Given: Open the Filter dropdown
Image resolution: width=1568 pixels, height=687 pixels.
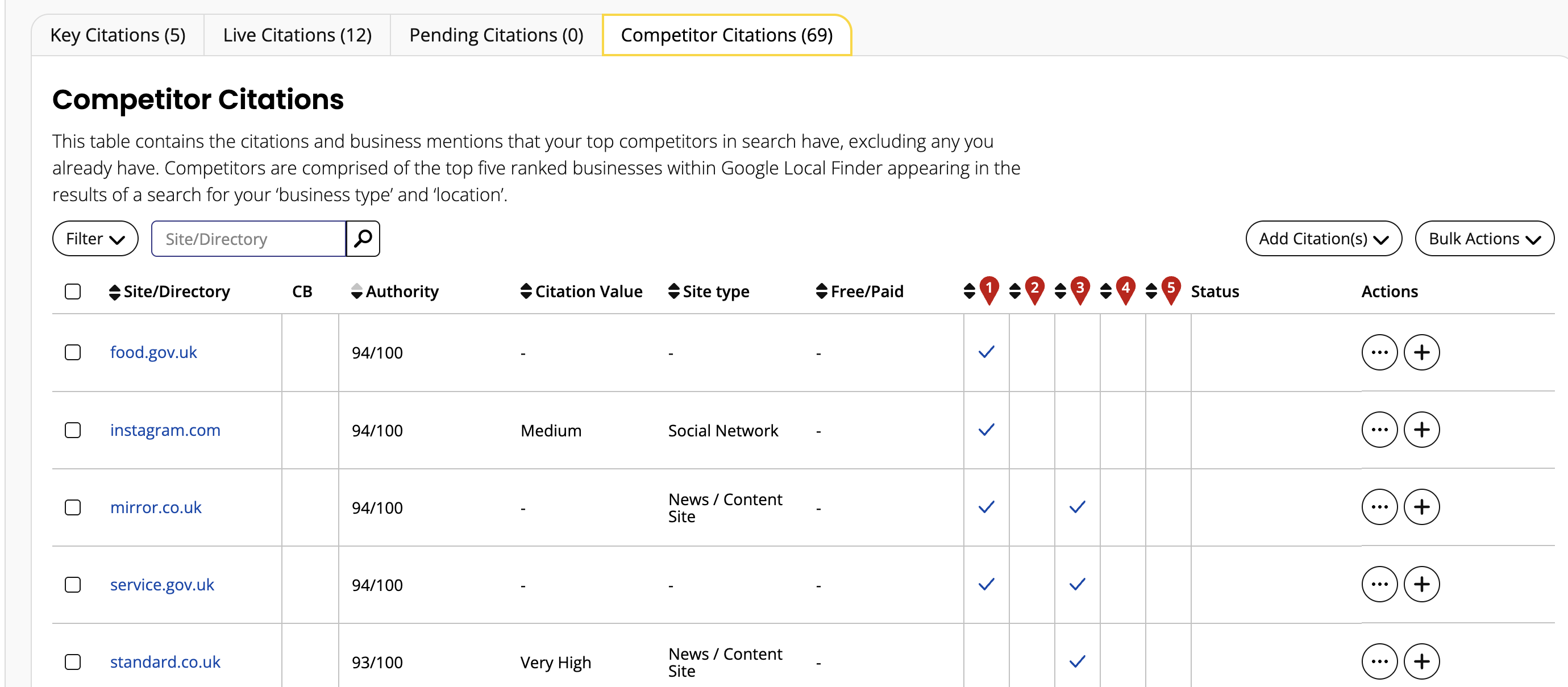Looking at the screenshot, I should click(x=95, y=239).
